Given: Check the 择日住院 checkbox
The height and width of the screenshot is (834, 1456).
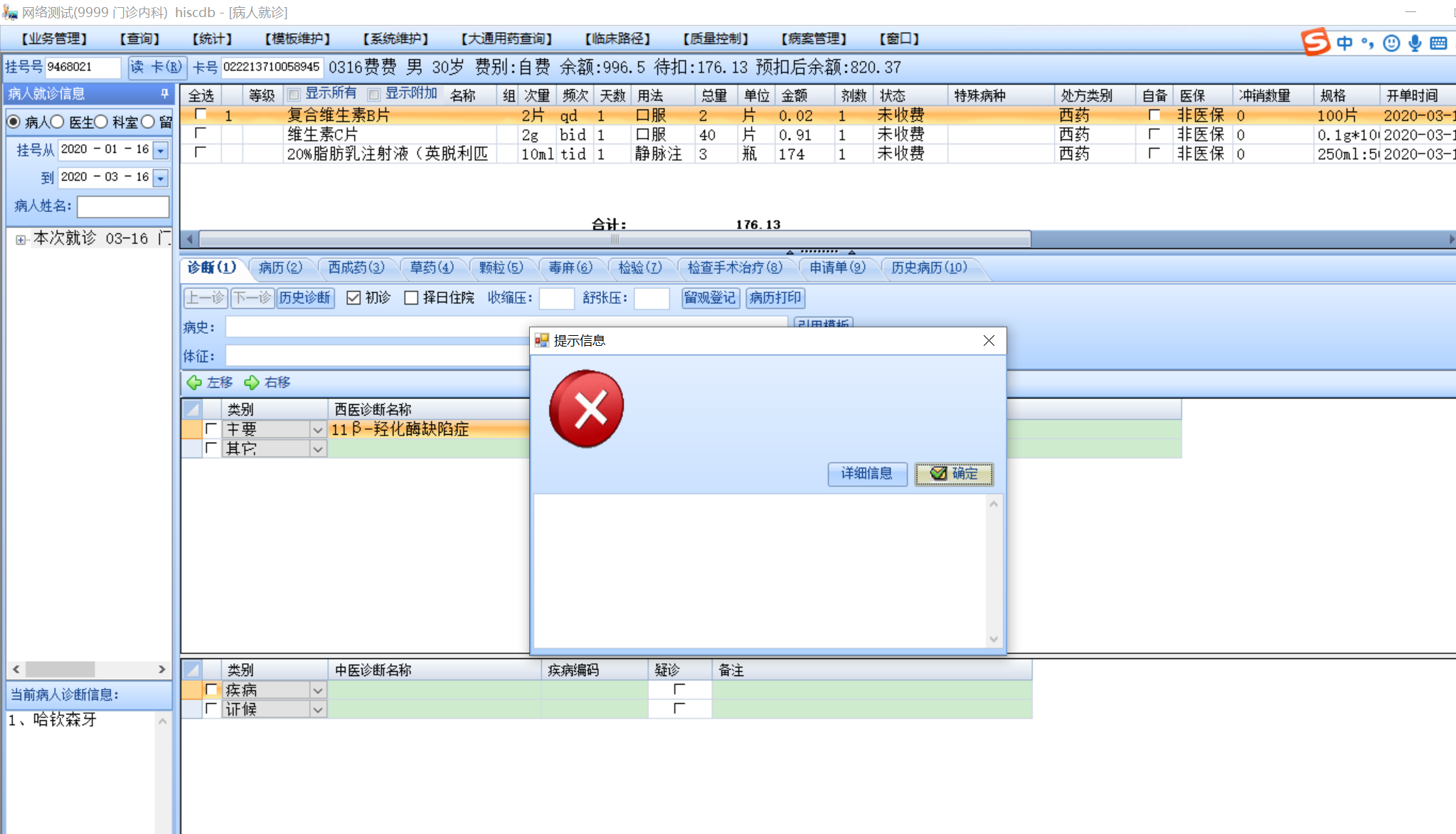Looking at the screenshot, I should 411,297.
